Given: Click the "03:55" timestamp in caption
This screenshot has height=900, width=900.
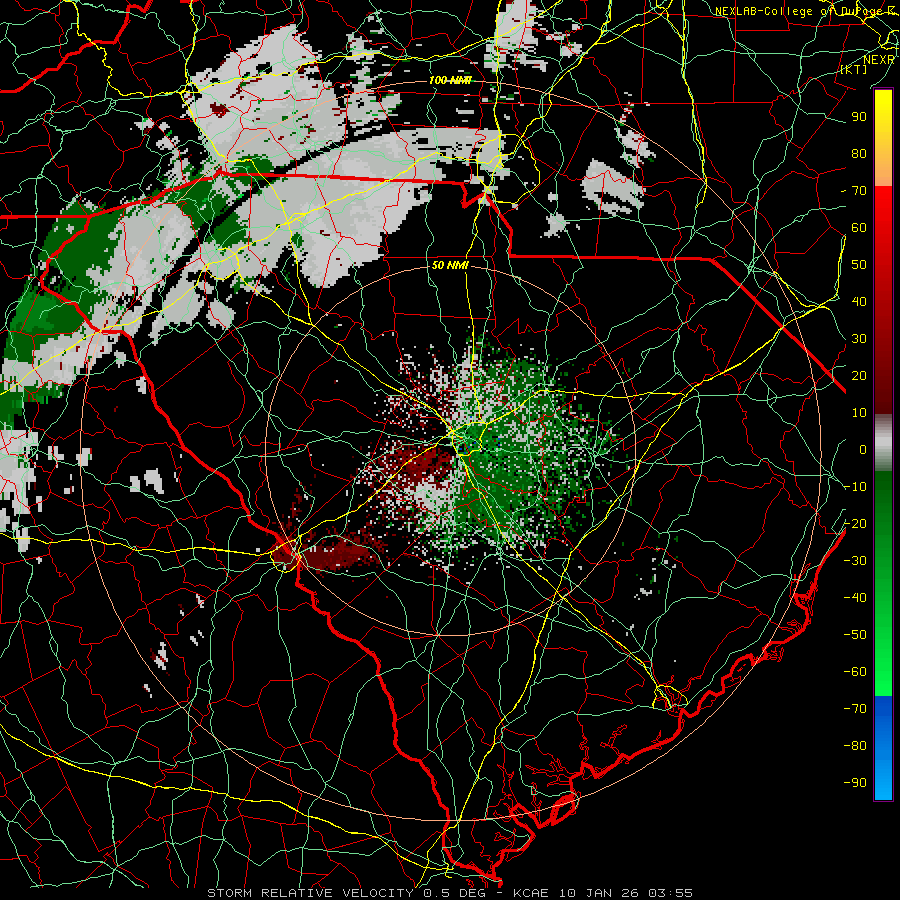Looking at the screenshot, I should pyautogui.click(x=670, y=893).
